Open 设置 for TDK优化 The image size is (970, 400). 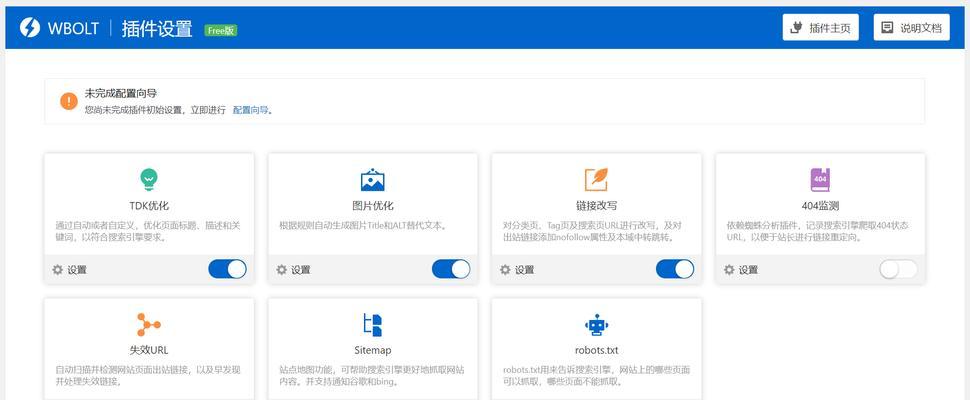pos(69,270)
